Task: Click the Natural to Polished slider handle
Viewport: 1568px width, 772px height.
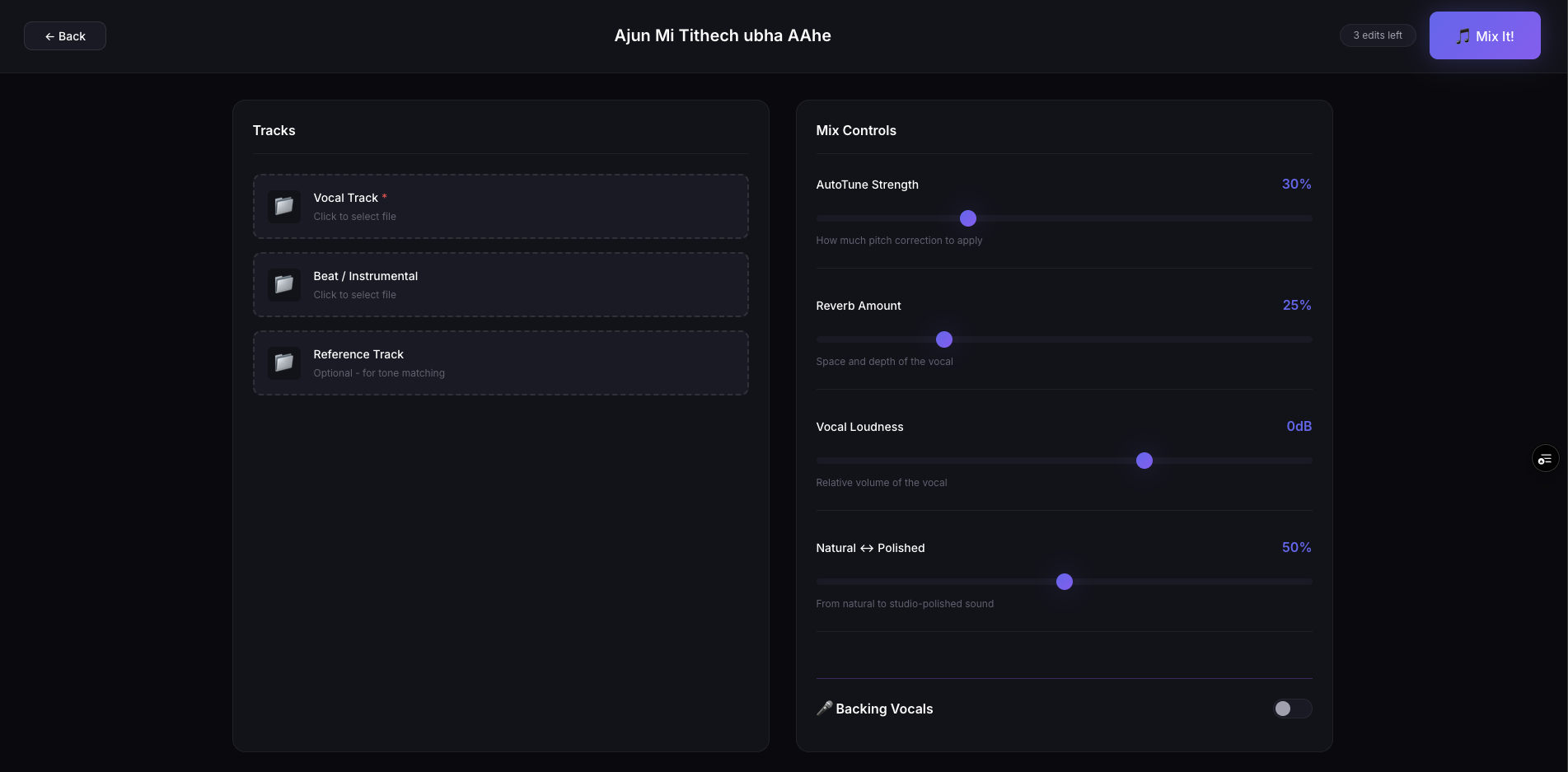Action: tap(1065, 582)
